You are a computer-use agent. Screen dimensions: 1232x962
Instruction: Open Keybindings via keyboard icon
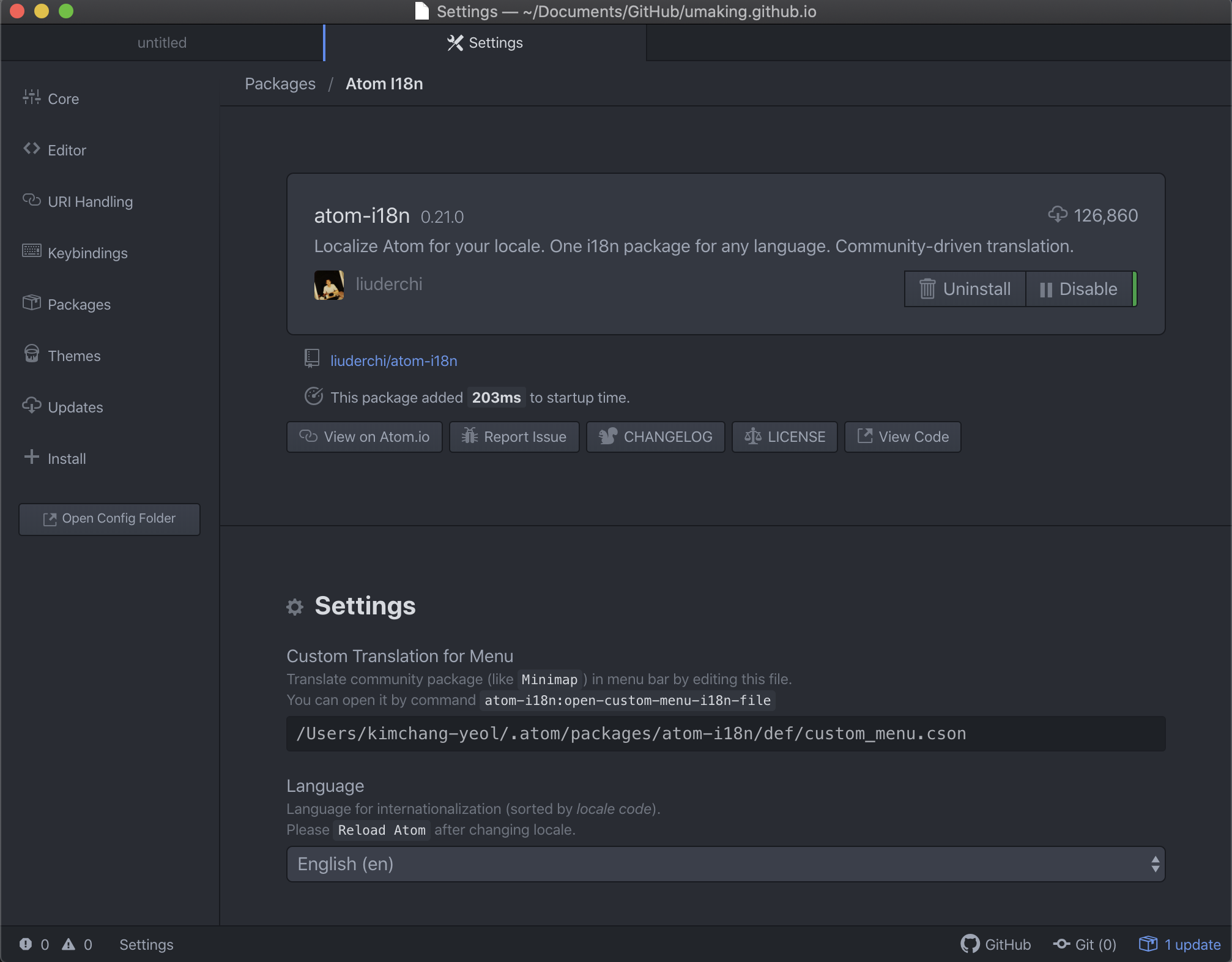31,251
